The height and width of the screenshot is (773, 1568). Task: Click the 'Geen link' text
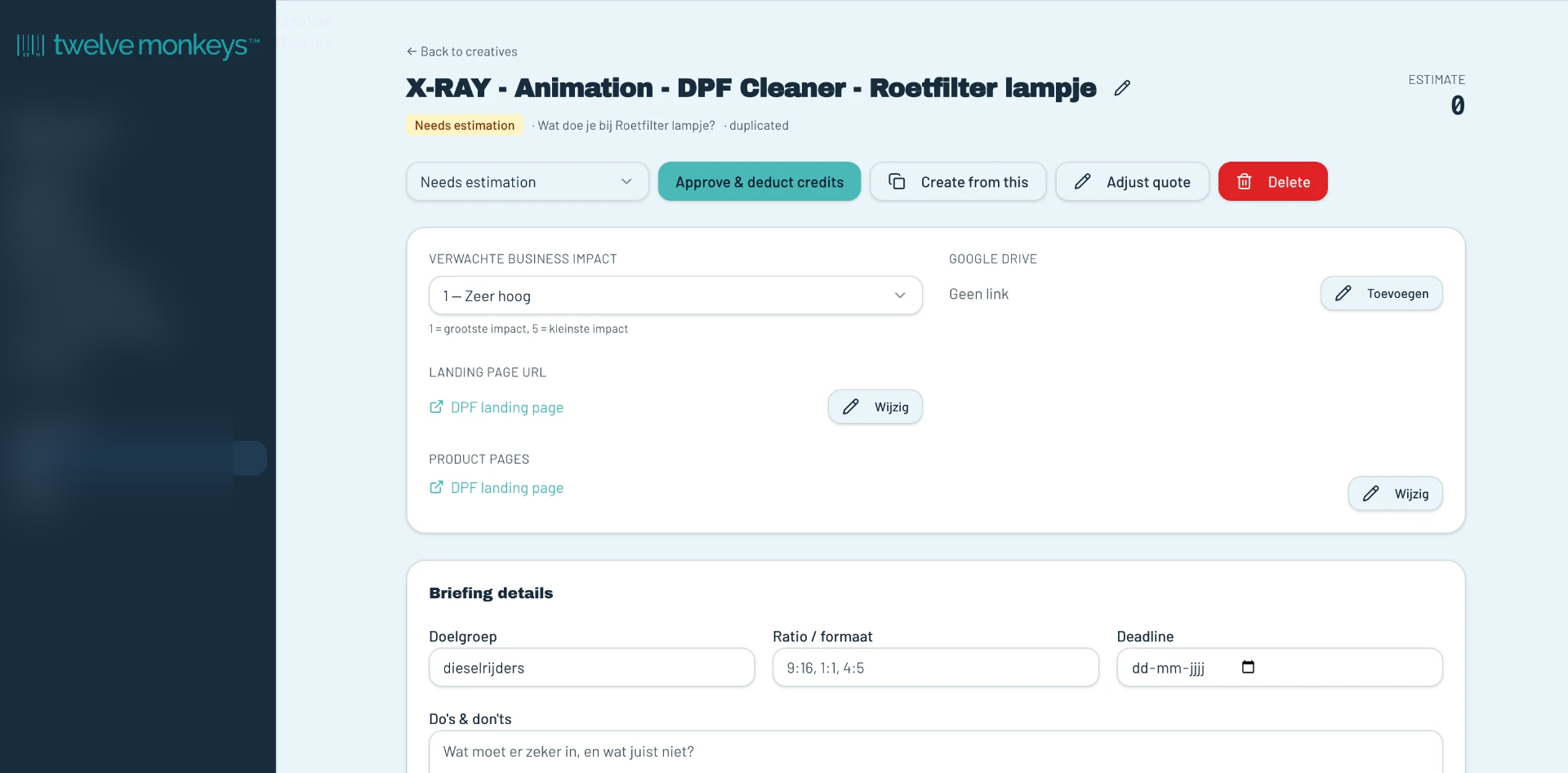tap(978, 294)
